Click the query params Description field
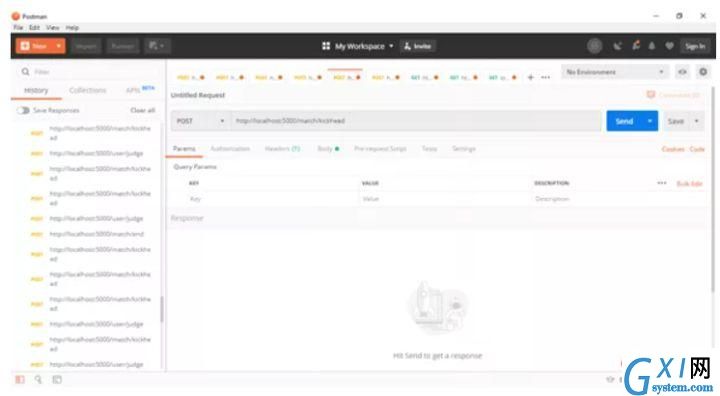This screenshot has height=396, width=720. tap(618, 199)
